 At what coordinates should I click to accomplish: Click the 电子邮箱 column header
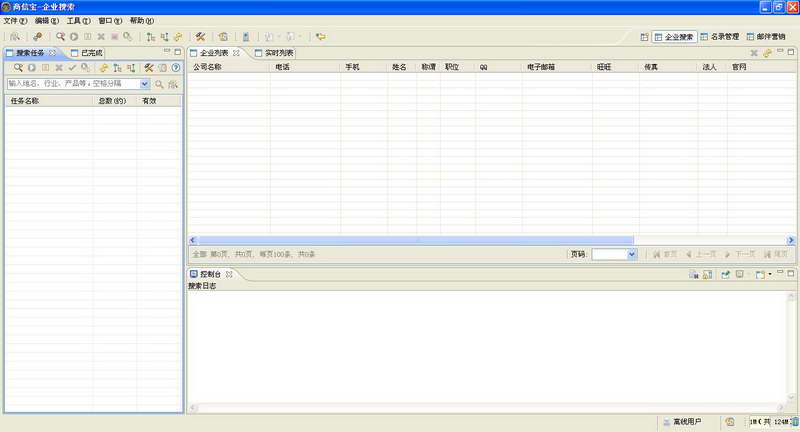557,67
